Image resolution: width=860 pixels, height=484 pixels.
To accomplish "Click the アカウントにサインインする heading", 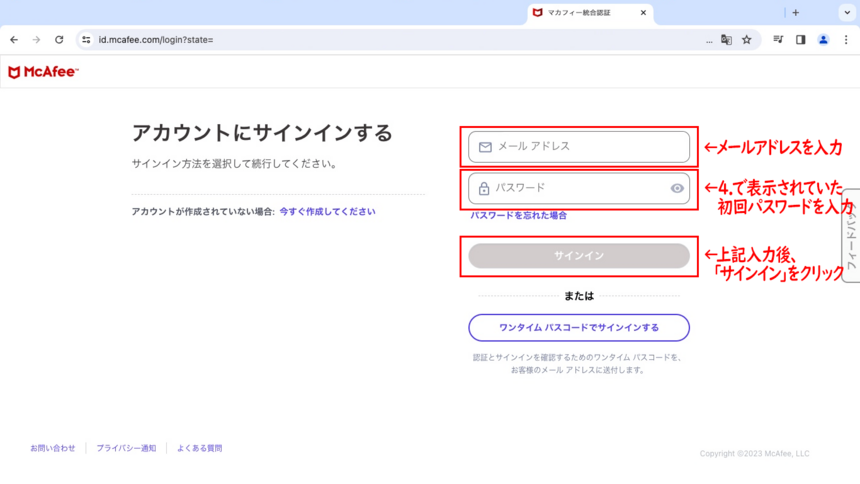I will [262, 133].
